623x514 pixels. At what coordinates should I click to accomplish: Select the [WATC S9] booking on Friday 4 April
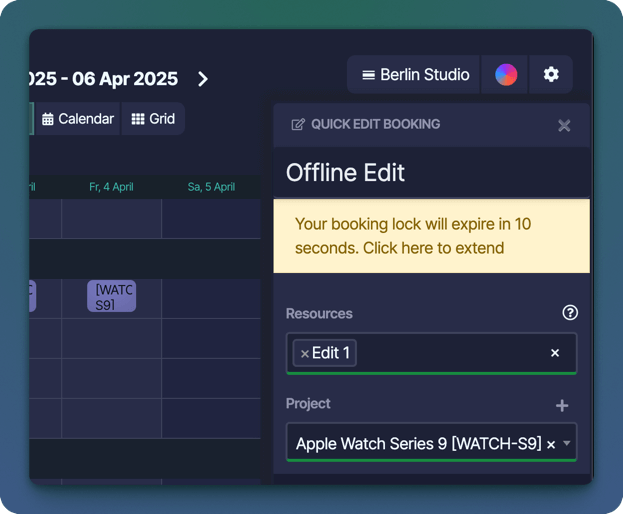coord(112,296)
